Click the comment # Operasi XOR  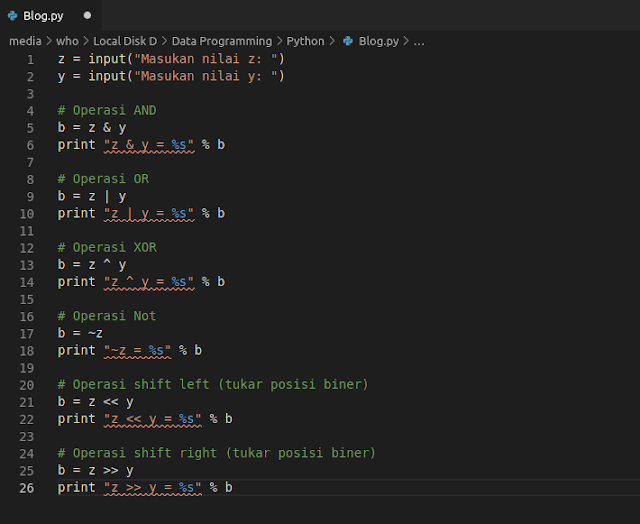click(x=107, y=248)
